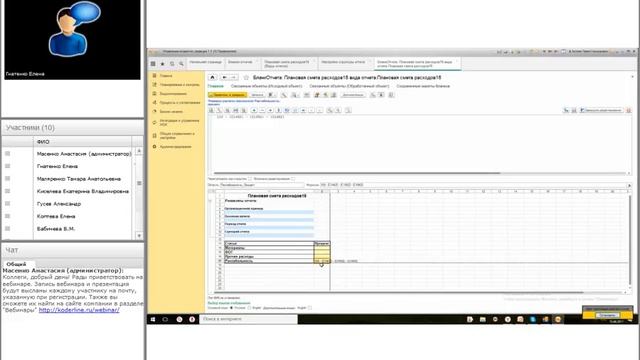
Task: Open section Интеграция и управление НСИ
Action: click(179, 122)
